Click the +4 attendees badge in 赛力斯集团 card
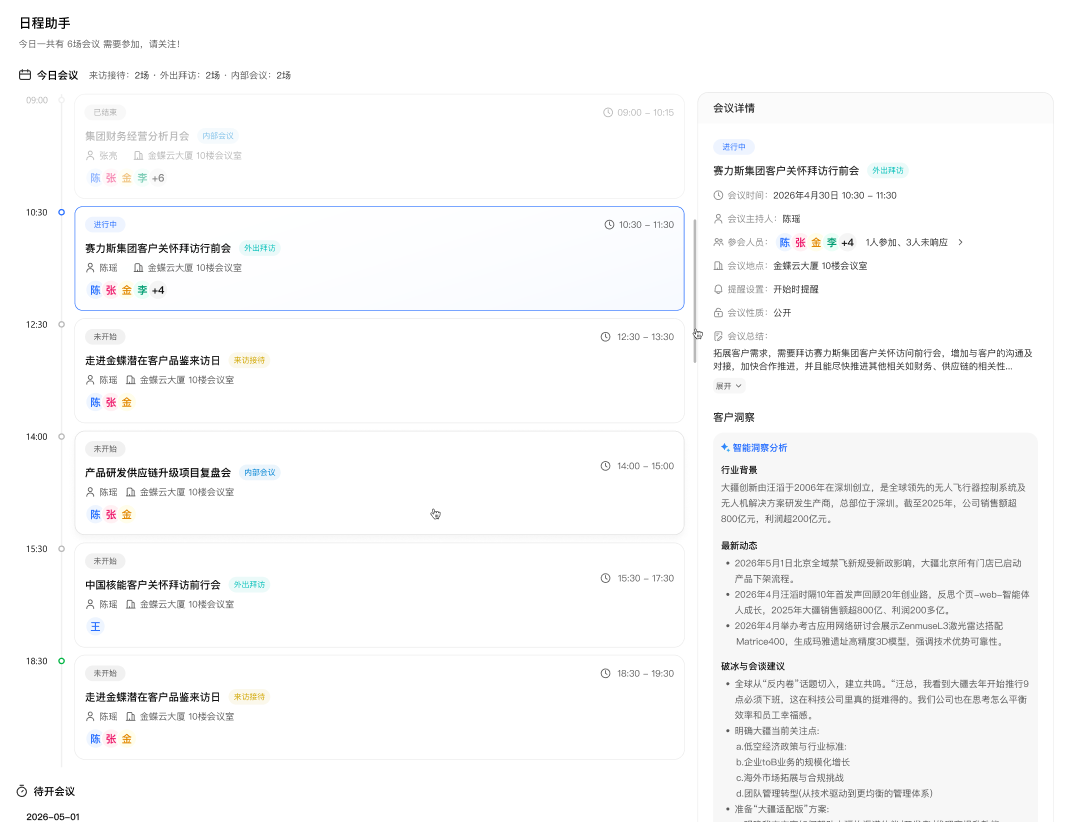The width and height of the screenshot is (1066, 822). (158, 290)
